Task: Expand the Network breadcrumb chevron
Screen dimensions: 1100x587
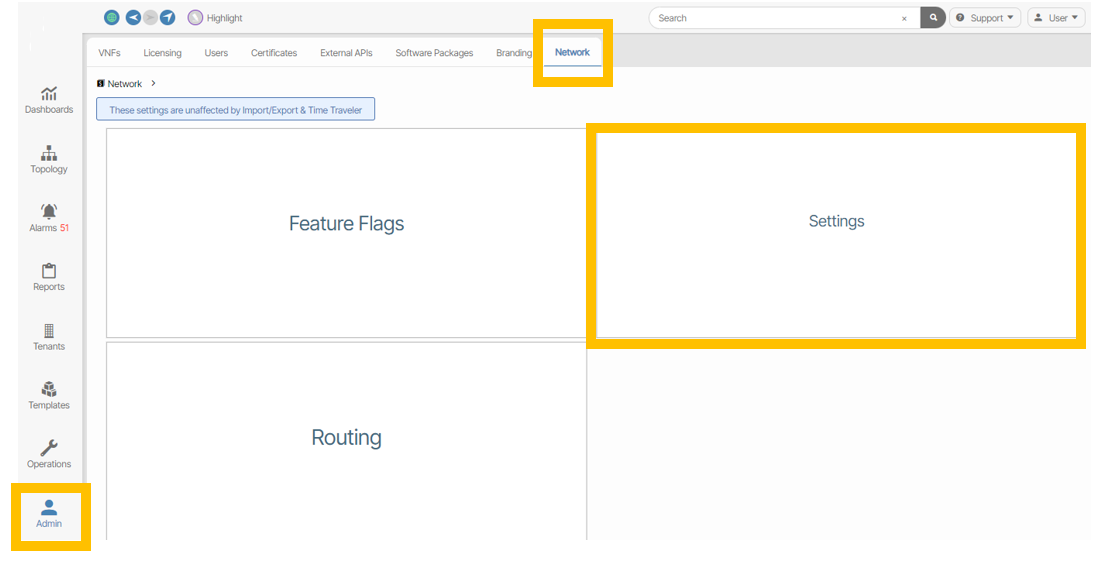Action: pos(153,84)
